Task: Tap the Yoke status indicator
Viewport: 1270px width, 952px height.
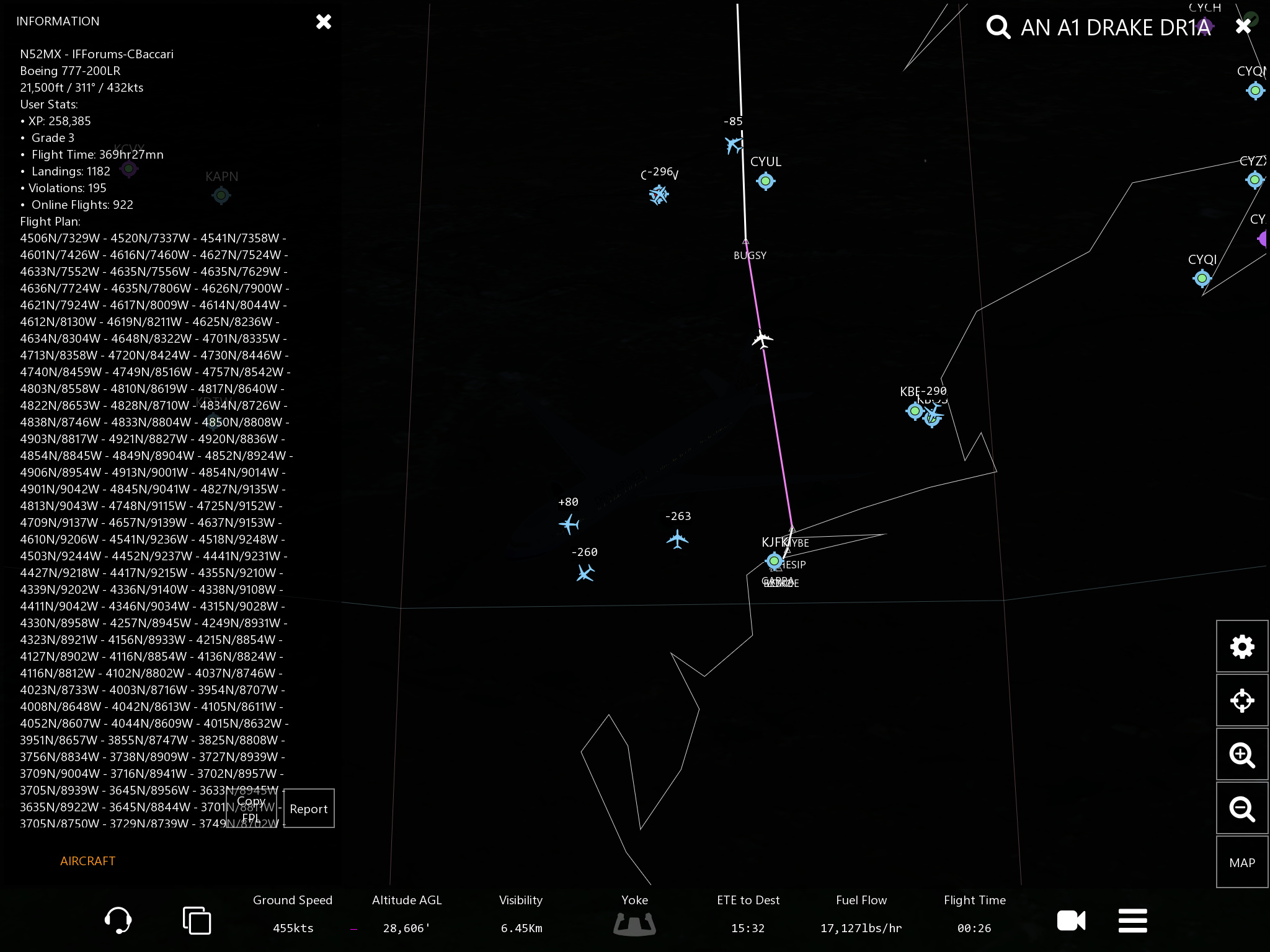Action: click(x=634, y=923)
